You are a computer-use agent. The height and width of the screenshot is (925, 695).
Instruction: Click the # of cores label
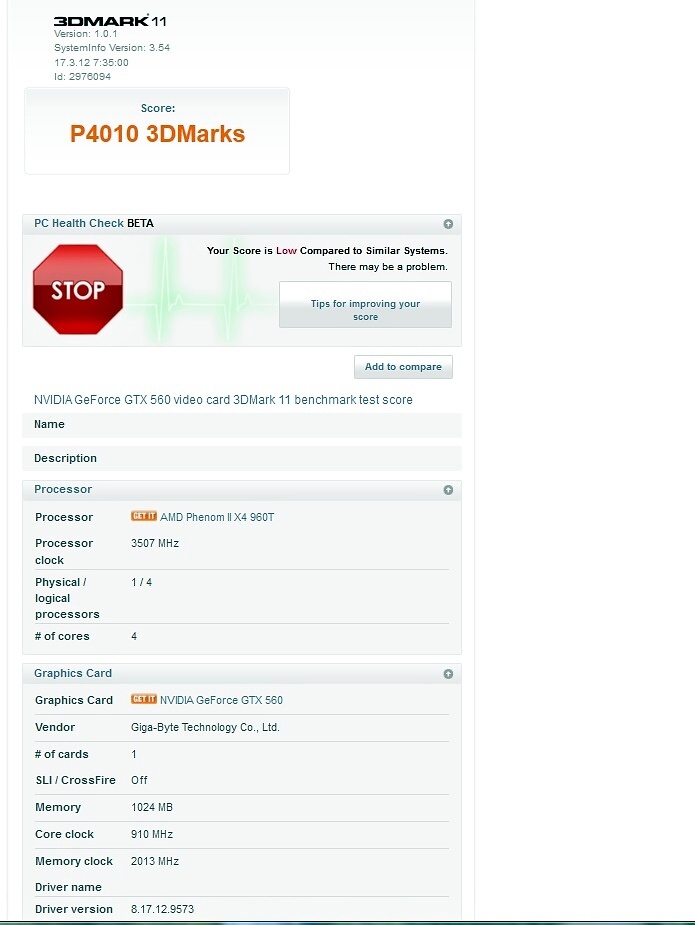point(62,637)
